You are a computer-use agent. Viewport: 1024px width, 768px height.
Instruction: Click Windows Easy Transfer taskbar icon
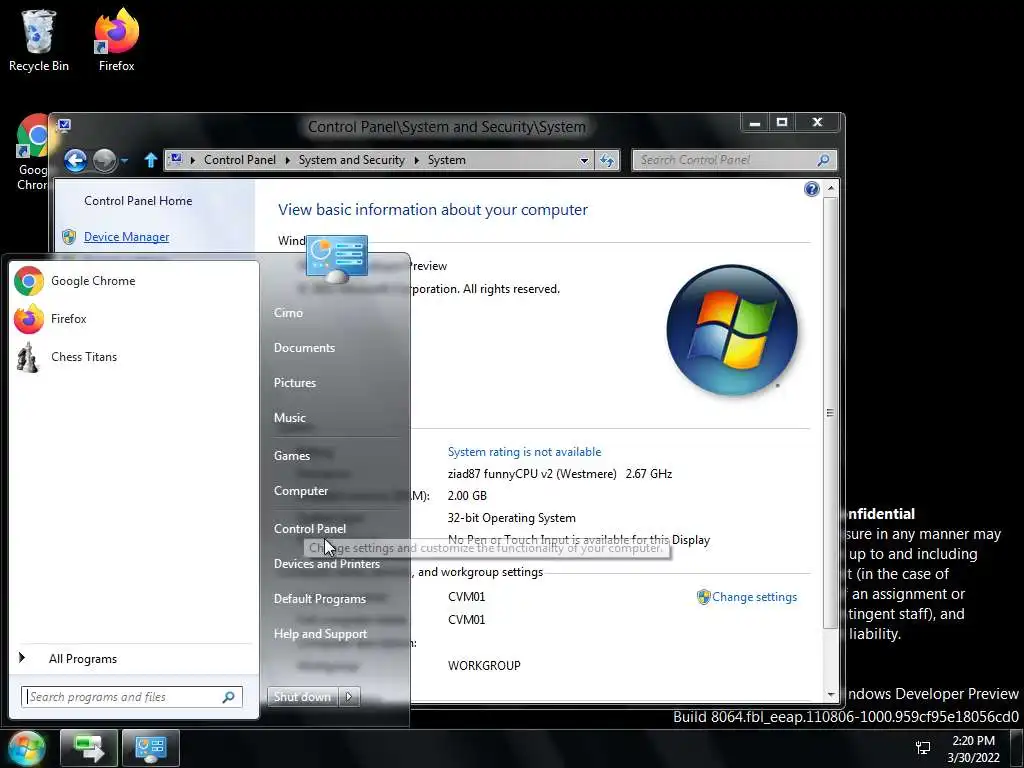point(89,748)
